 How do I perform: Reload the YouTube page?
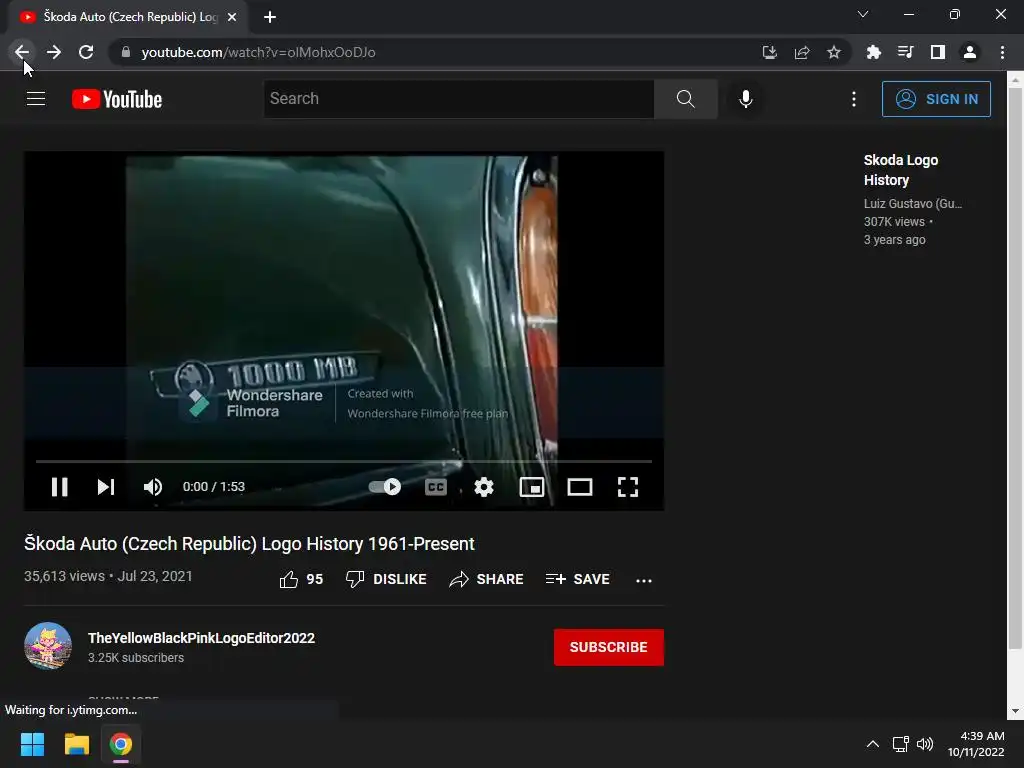(86, 52)
